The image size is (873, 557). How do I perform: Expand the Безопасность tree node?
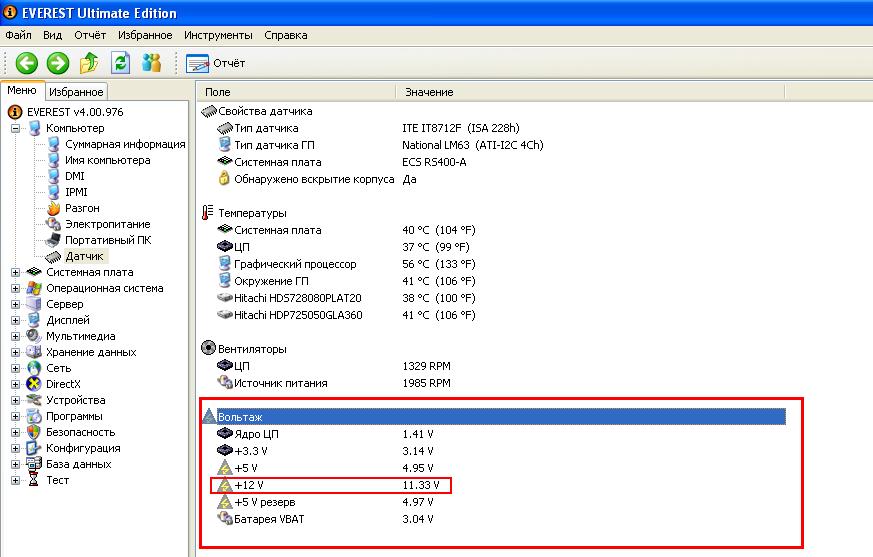[16, 432]
